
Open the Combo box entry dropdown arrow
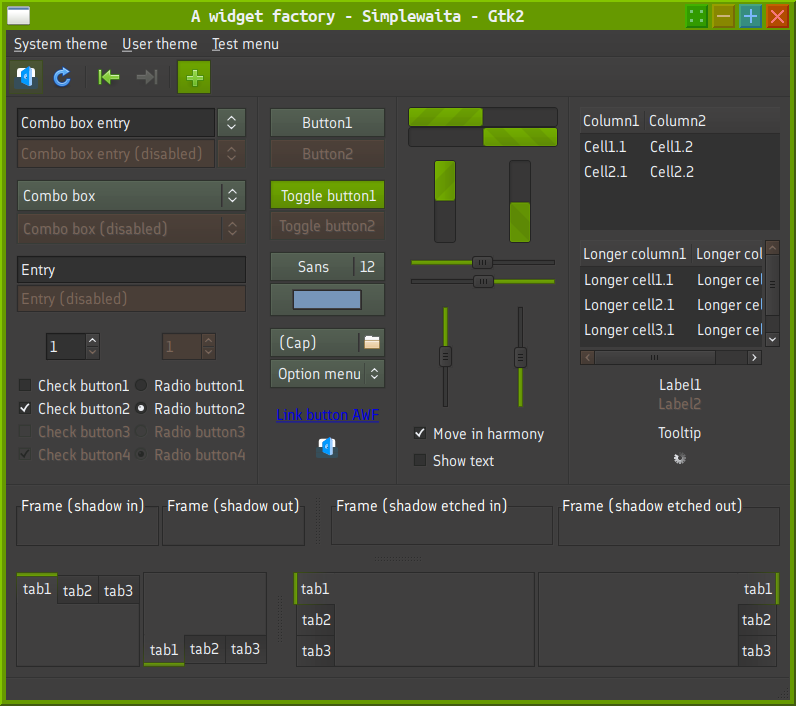click(x=231, y=123)
